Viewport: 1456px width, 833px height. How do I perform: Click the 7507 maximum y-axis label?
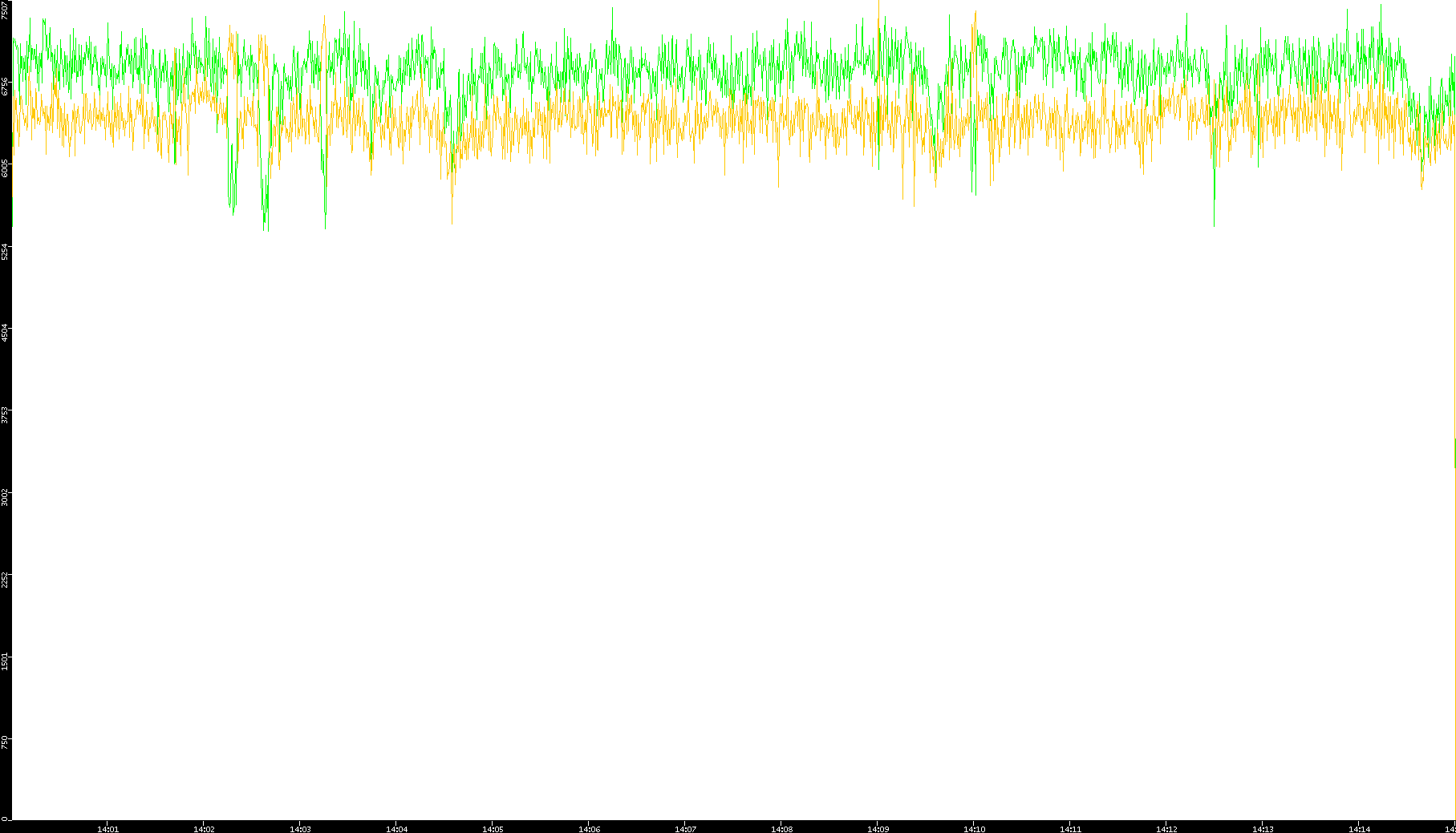tap(6, 10)
